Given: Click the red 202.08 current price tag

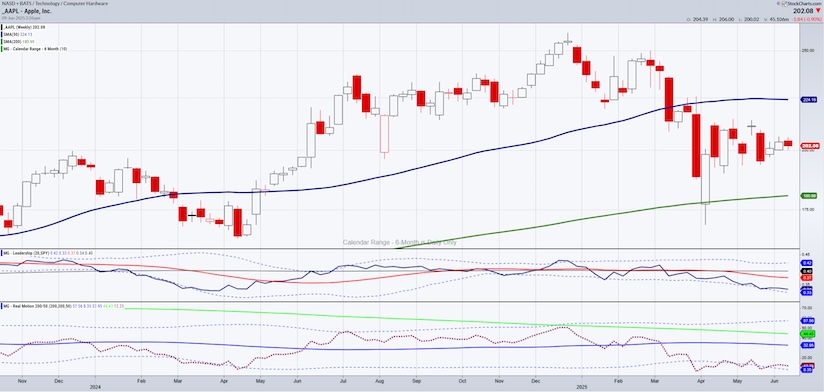Looking at the screenshot, I should pos(809,146).
